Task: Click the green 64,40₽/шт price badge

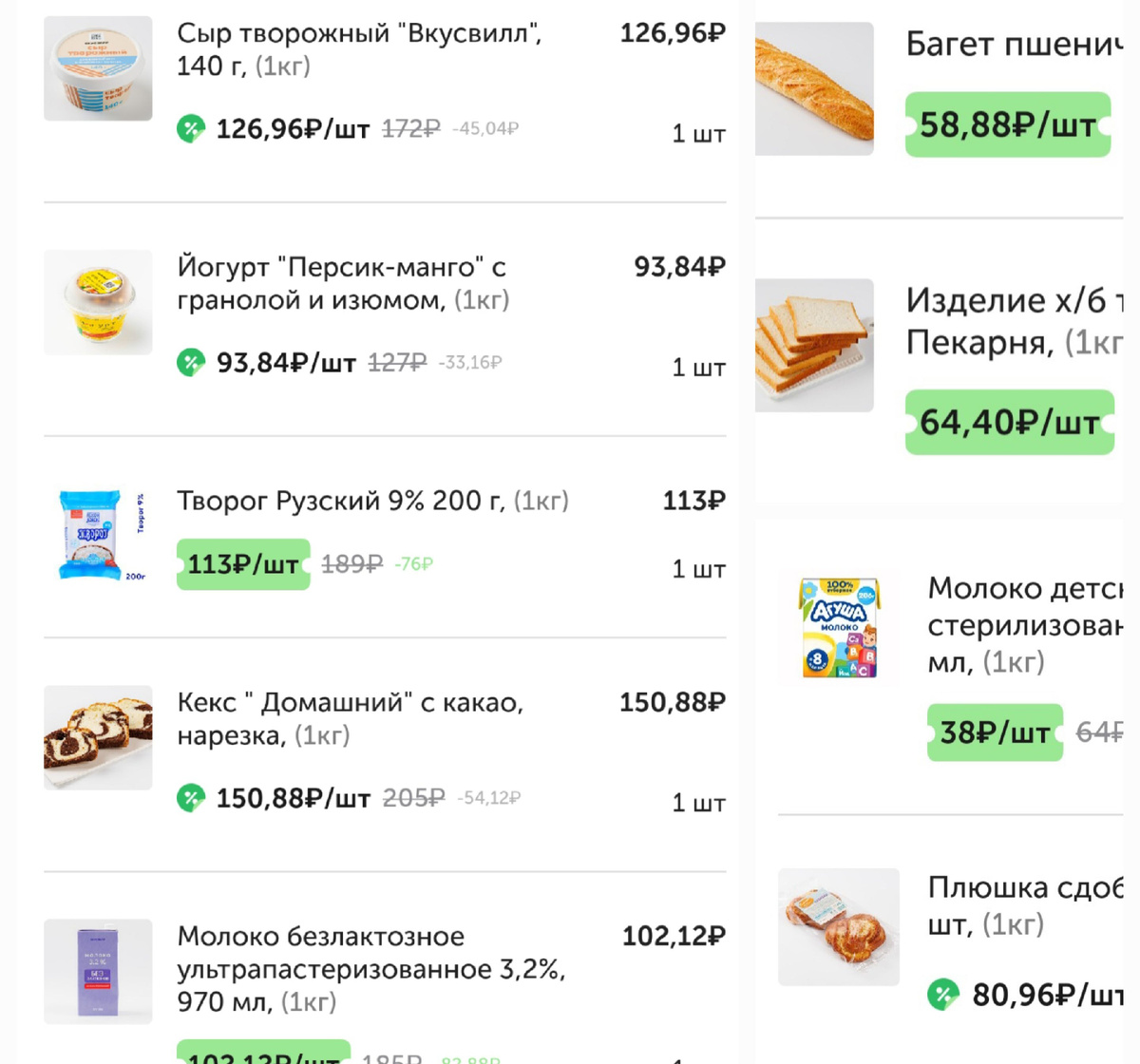Action: [x=1009, y=422]
